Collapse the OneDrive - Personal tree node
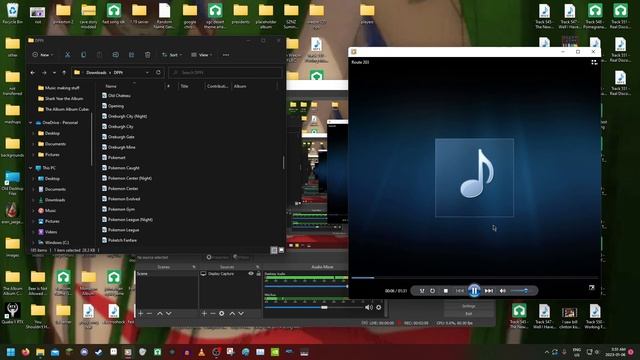 pyautogui.click(x=31, y=122)
